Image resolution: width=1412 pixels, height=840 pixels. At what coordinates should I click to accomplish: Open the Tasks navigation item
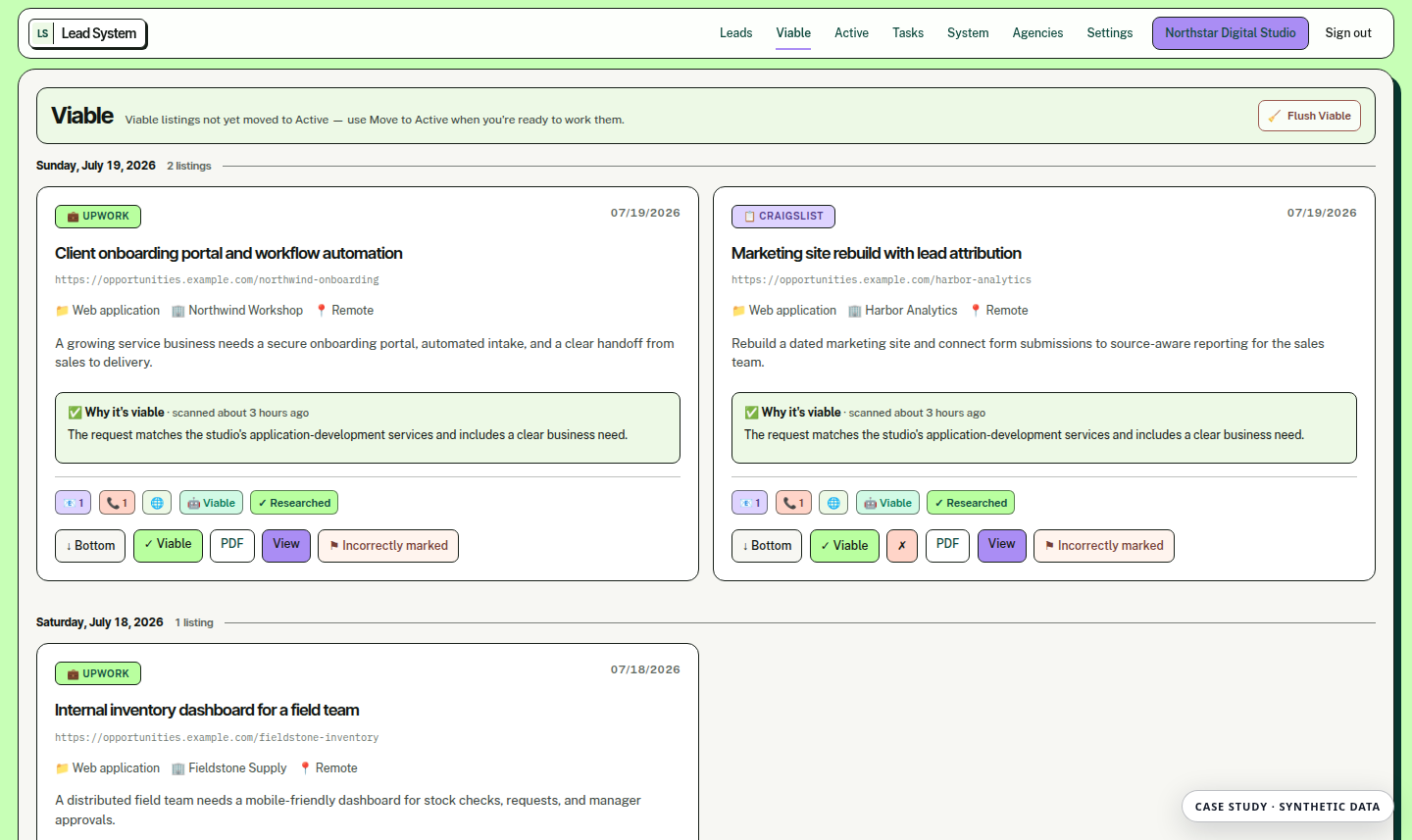(x=908, y=32)
